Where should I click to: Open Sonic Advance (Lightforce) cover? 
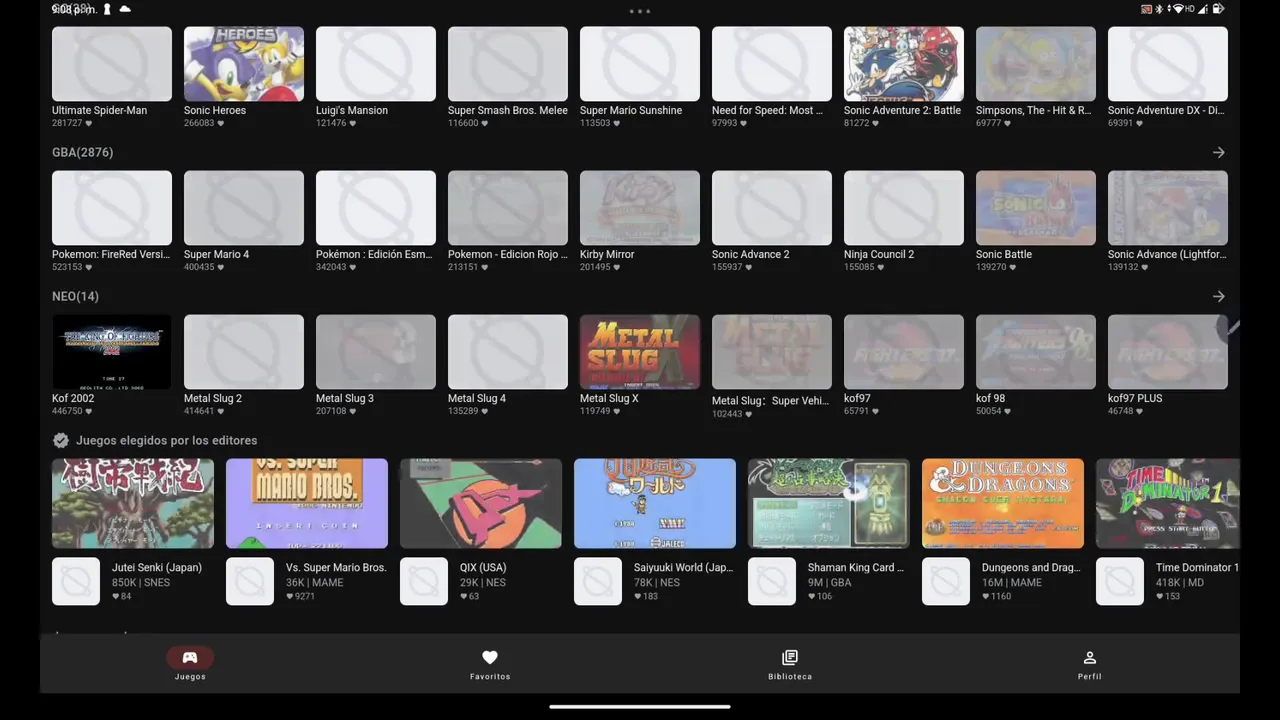pyautogui.click(x=1168, y=208)
